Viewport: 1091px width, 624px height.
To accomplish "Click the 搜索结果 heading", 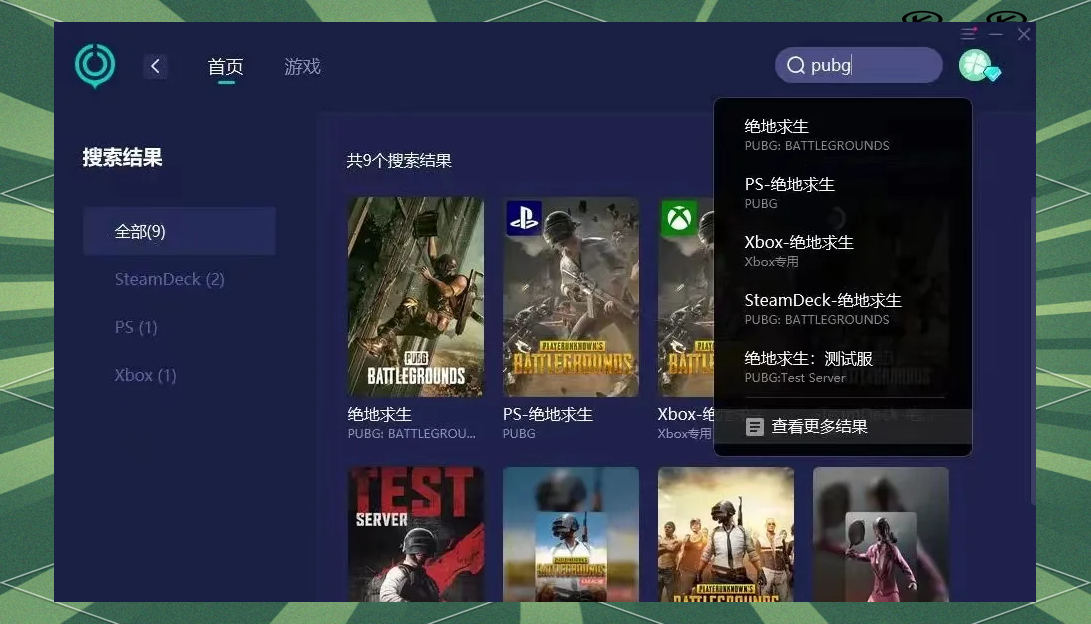I will click(x=122, y=157).
